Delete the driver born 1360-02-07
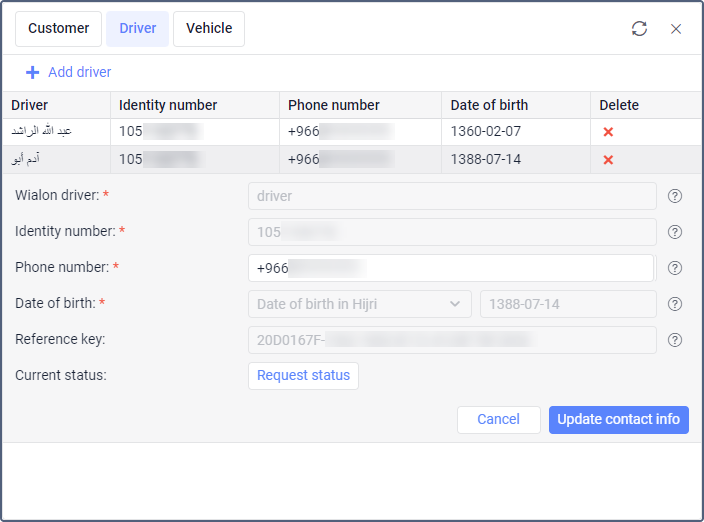Screen dimensions: 704x522 [x=608, y=132]
